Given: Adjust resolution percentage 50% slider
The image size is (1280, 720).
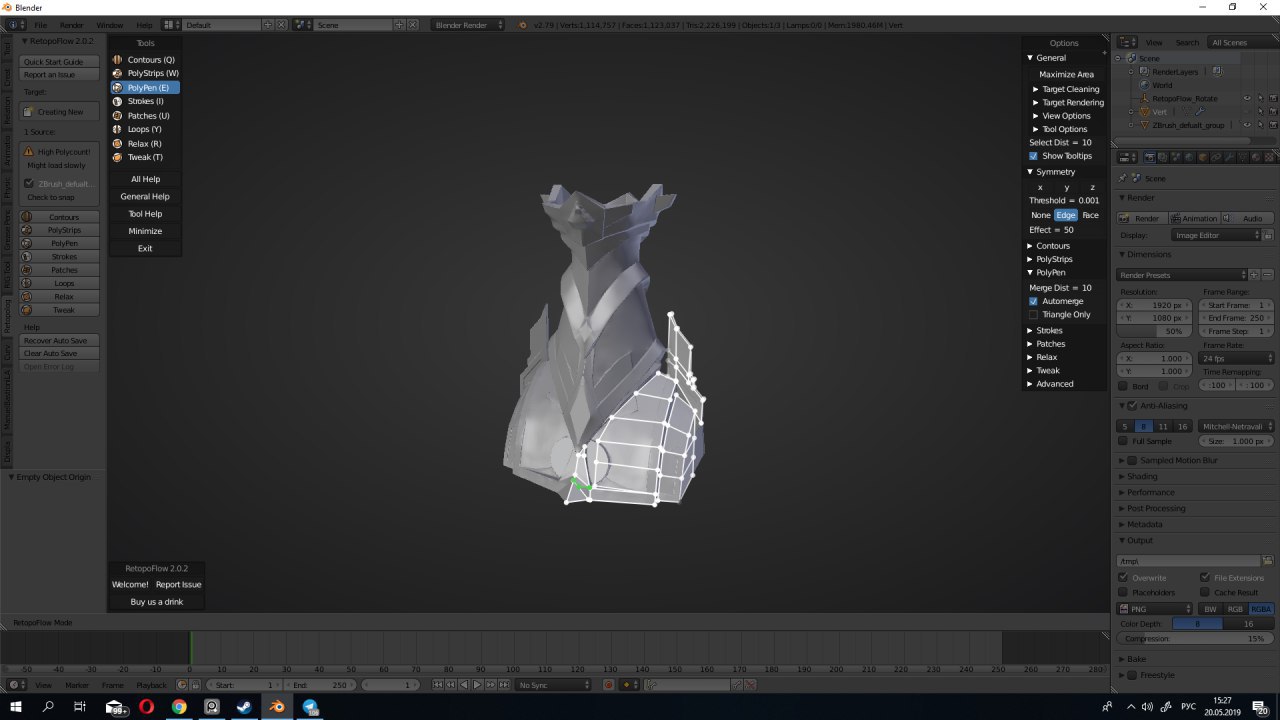Looking at the screenshot, I should (1155, 331).
